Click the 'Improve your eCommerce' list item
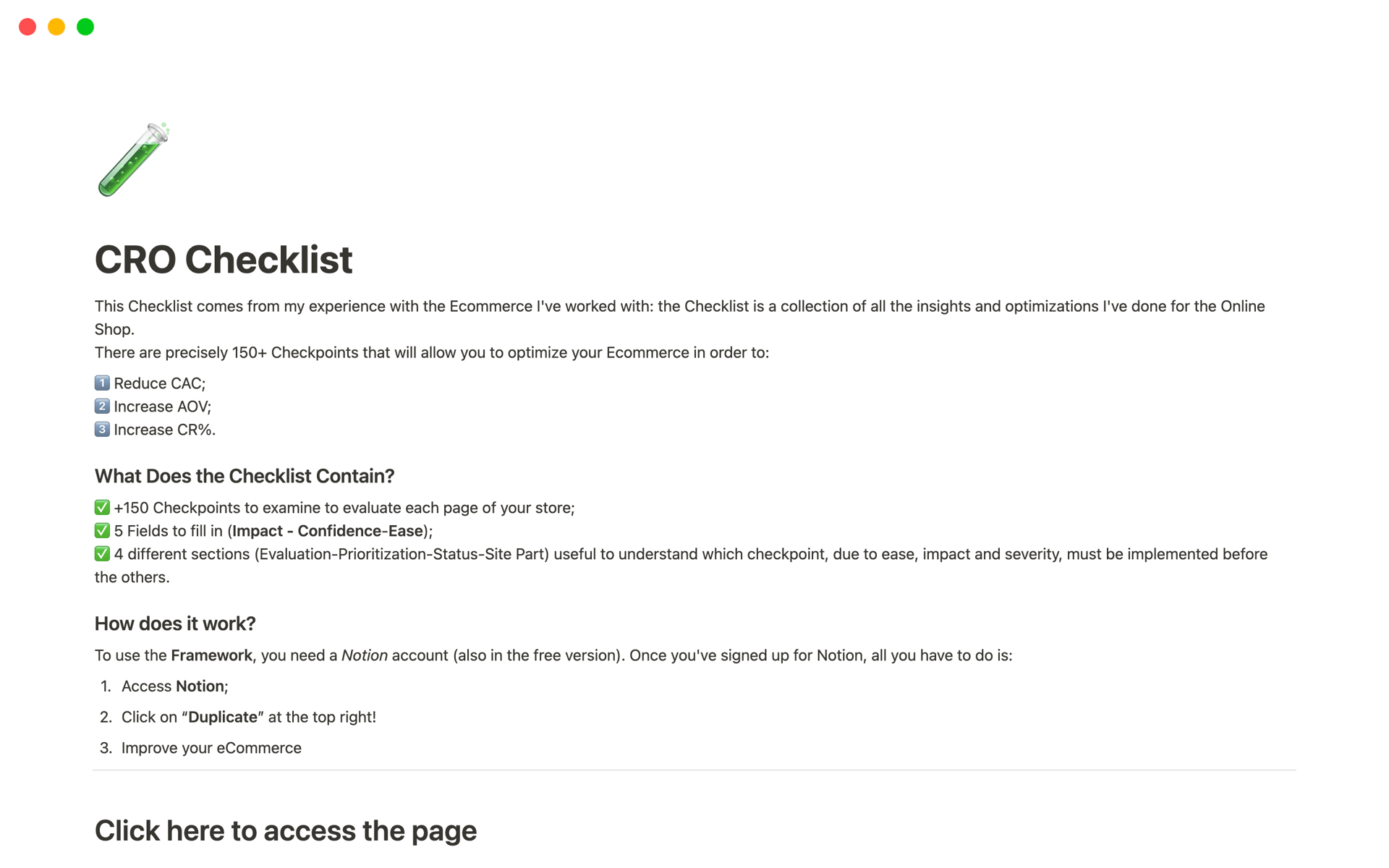This screenshot has width=1389, height=868. click(211, 748)
